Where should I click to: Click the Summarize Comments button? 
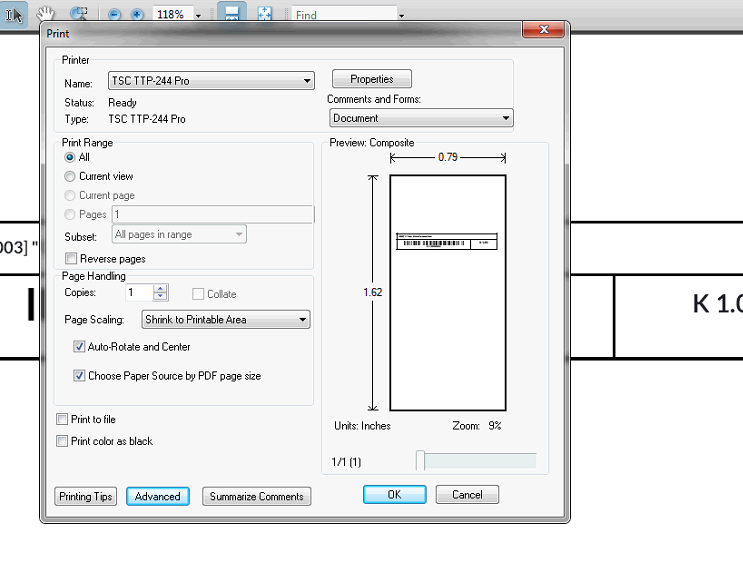click(x=256, y=496)
